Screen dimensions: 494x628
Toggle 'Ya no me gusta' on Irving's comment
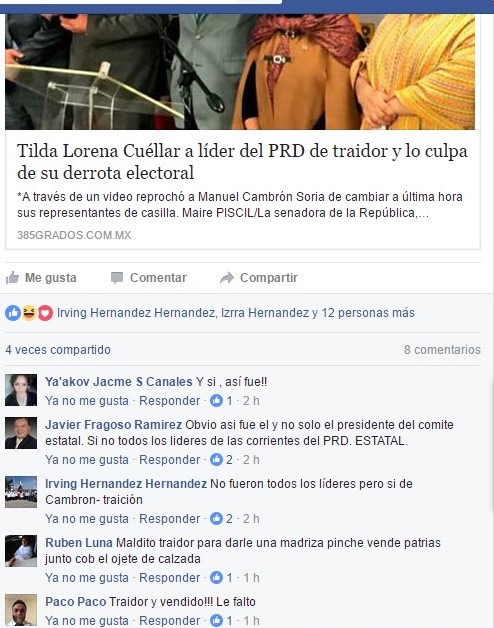pos(87,519)
